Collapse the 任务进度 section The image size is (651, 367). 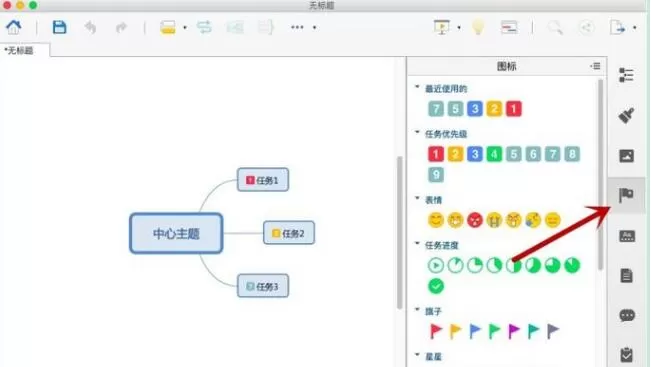coord(417,244)
